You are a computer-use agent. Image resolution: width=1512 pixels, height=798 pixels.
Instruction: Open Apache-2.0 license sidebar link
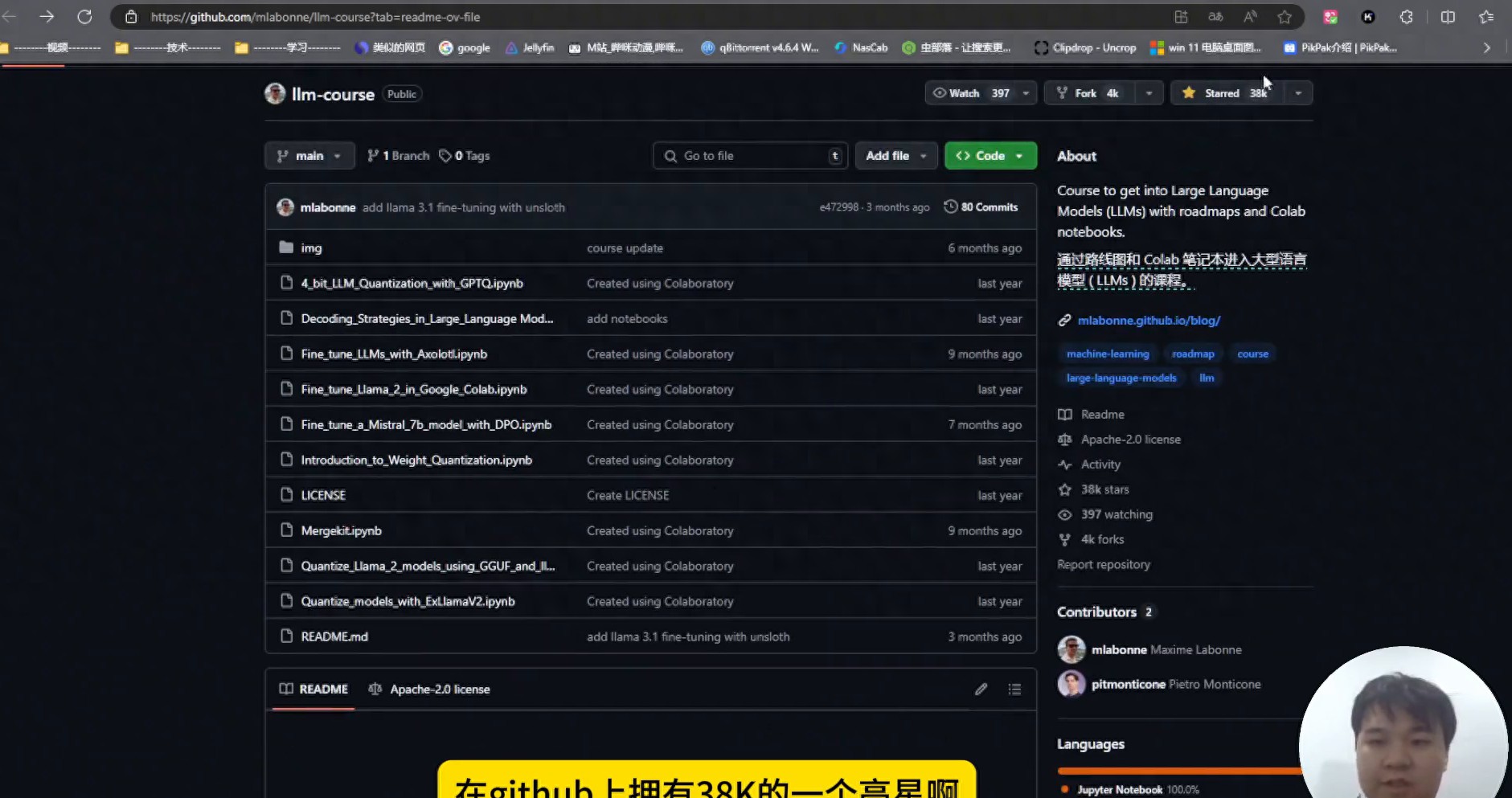1130,440
